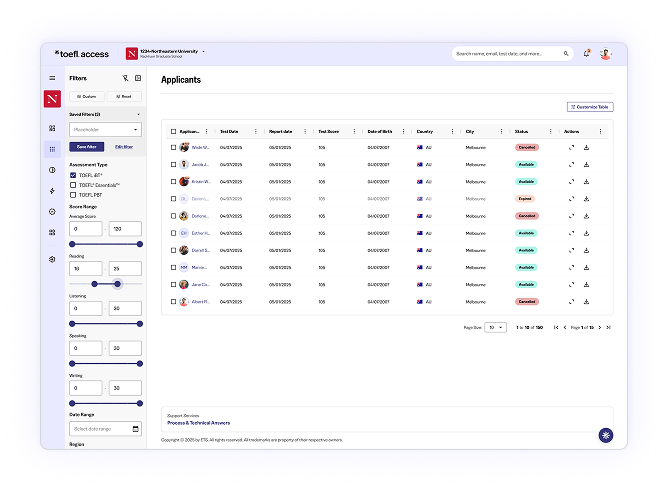The height and width of the screenshot is (488, 668).
Task: Download the first row's score report
Action: pos(587,147)
